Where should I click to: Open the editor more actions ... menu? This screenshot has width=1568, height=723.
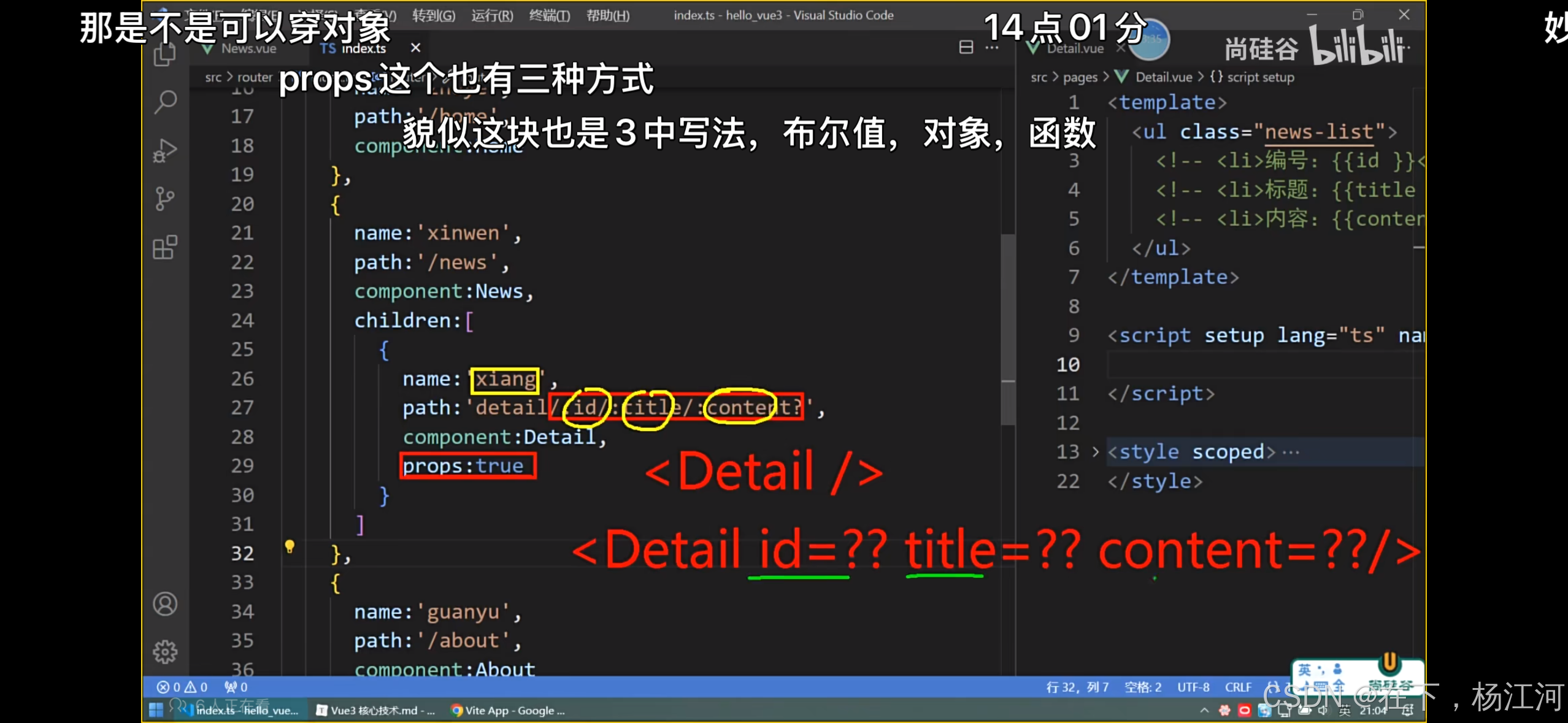pyautogui.click(x=993, y=48)
